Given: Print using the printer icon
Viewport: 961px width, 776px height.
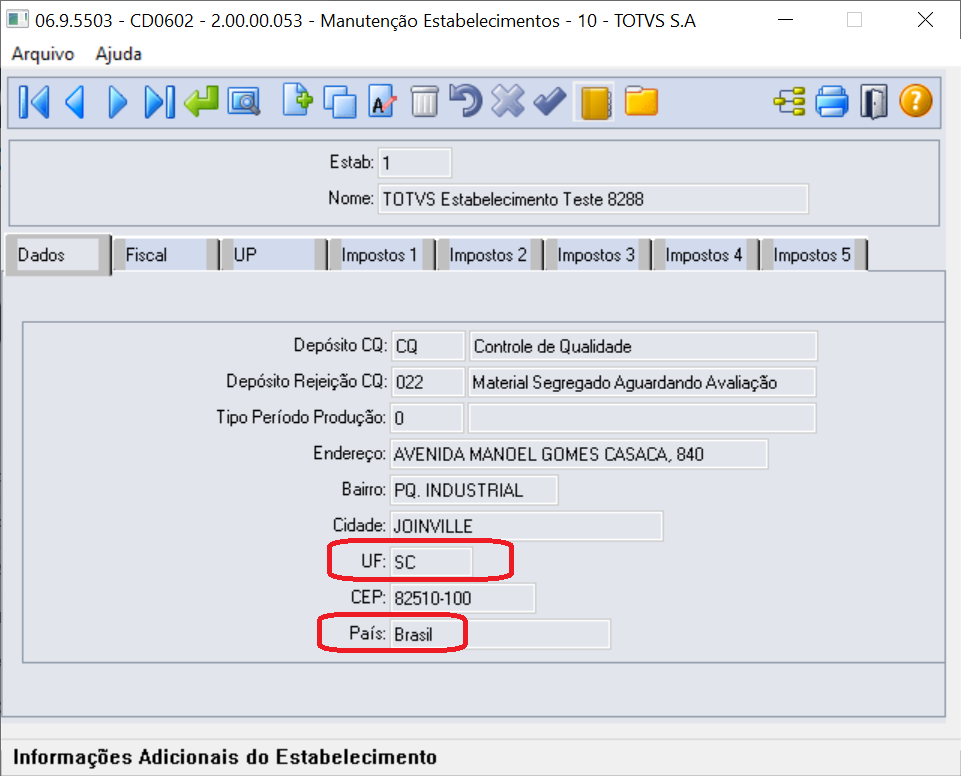Looking at the screenshot, I should 832,102.
